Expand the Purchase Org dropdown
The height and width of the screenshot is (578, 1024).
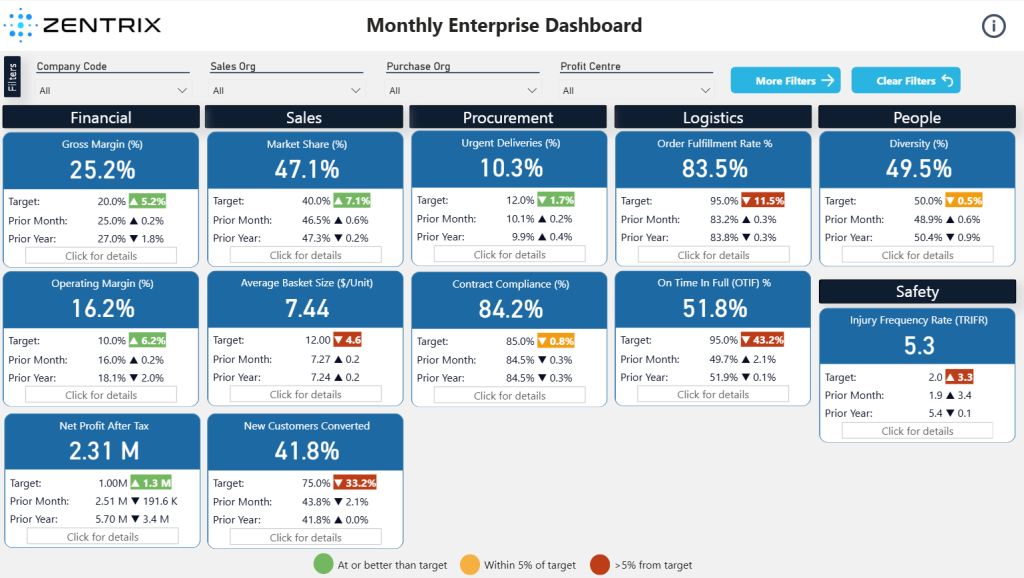pyautogui.click(x=462, y=90)
